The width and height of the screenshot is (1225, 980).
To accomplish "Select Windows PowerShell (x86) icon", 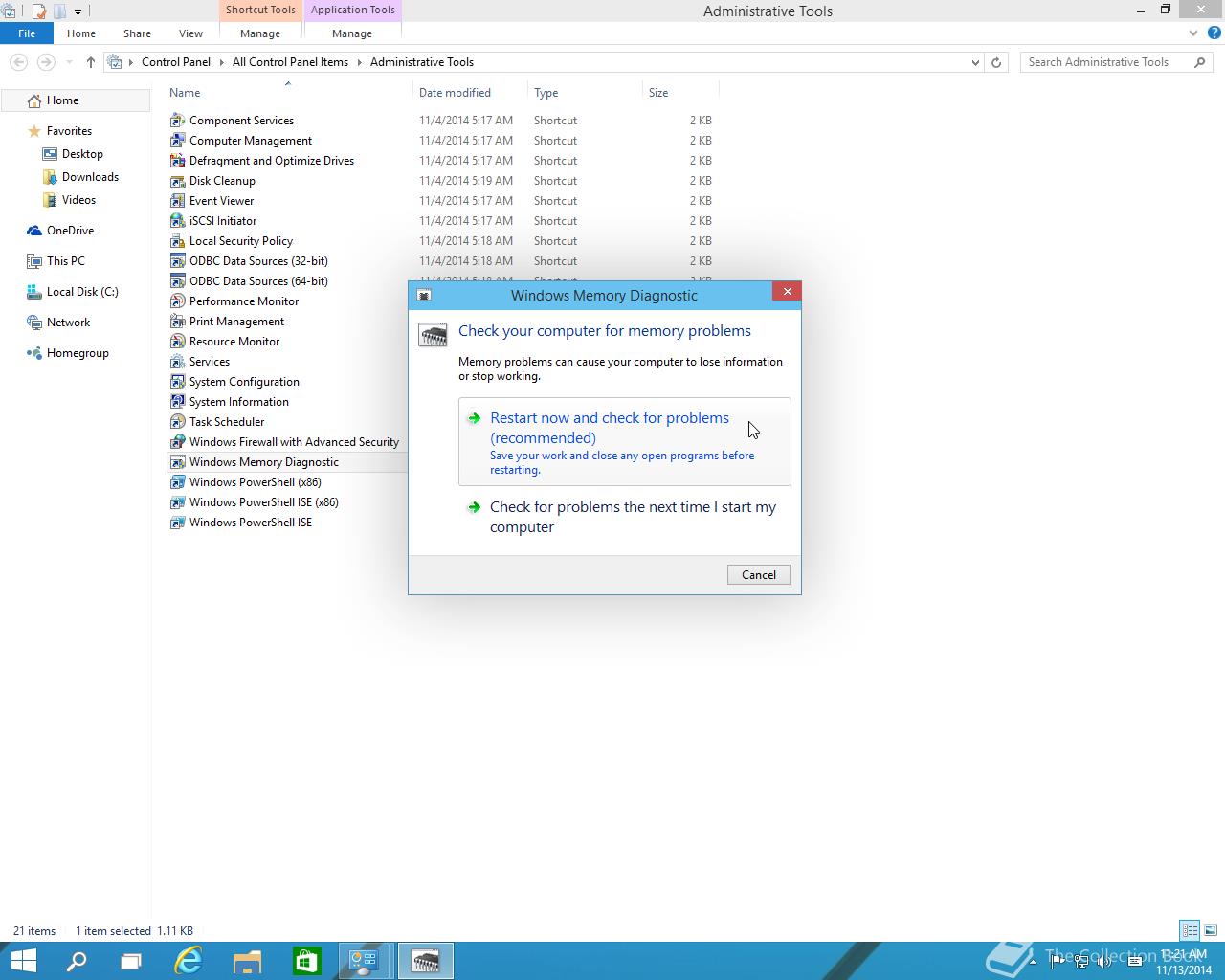I will pos(177,482).
